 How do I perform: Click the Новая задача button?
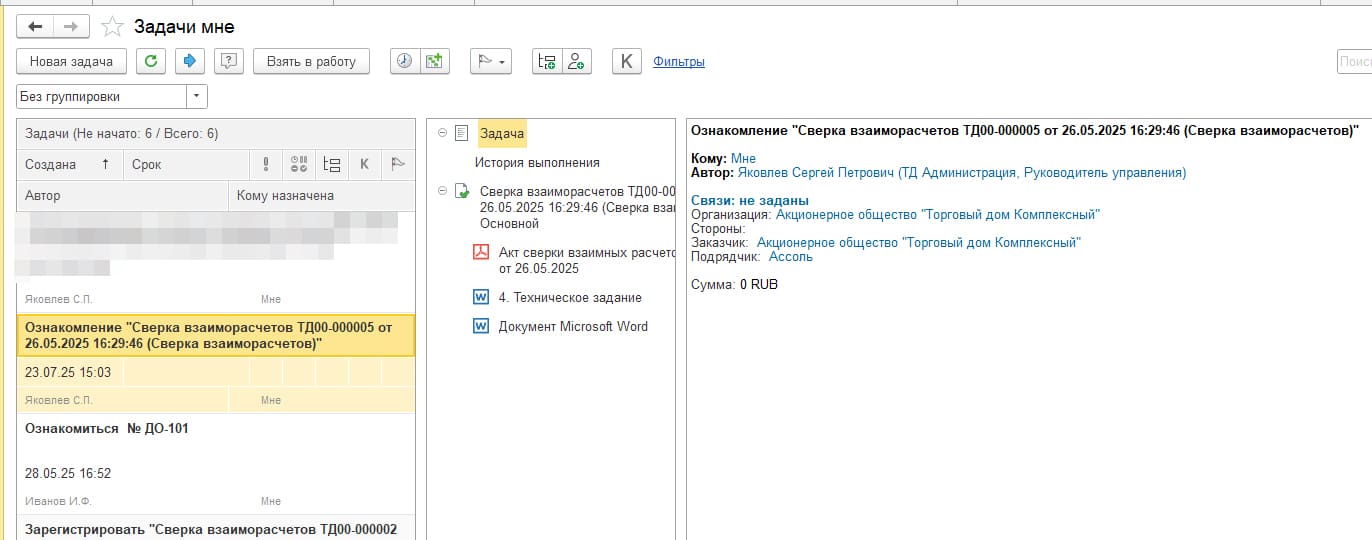71,61
